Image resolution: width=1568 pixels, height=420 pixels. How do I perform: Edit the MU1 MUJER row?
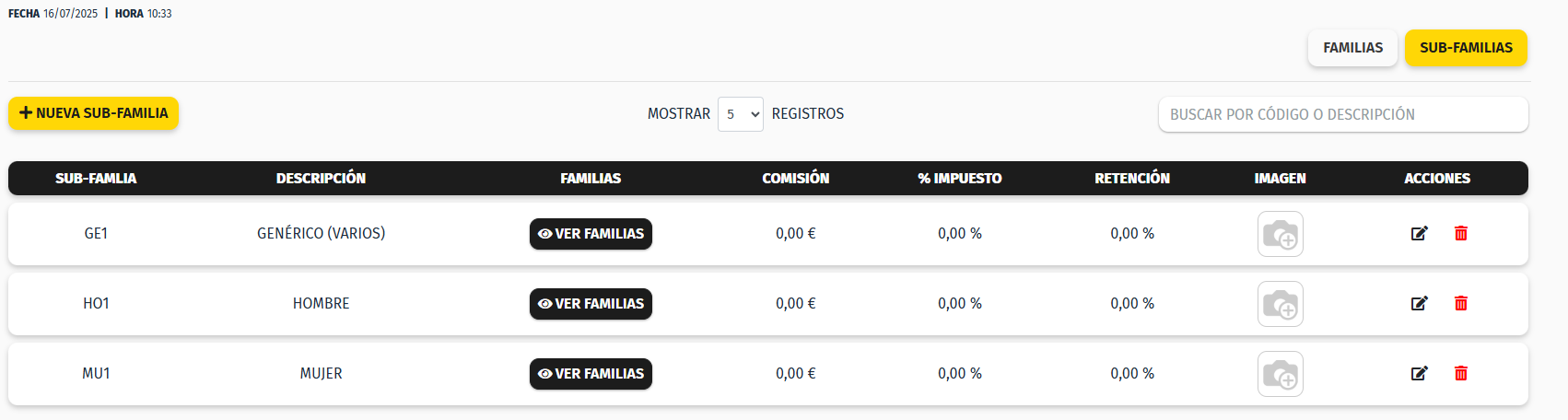click(x=1419, y=374)
